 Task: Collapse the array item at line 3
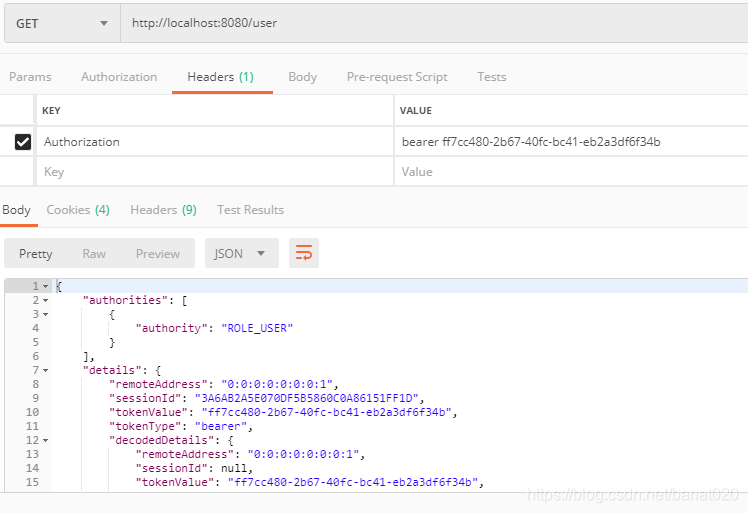45,314
